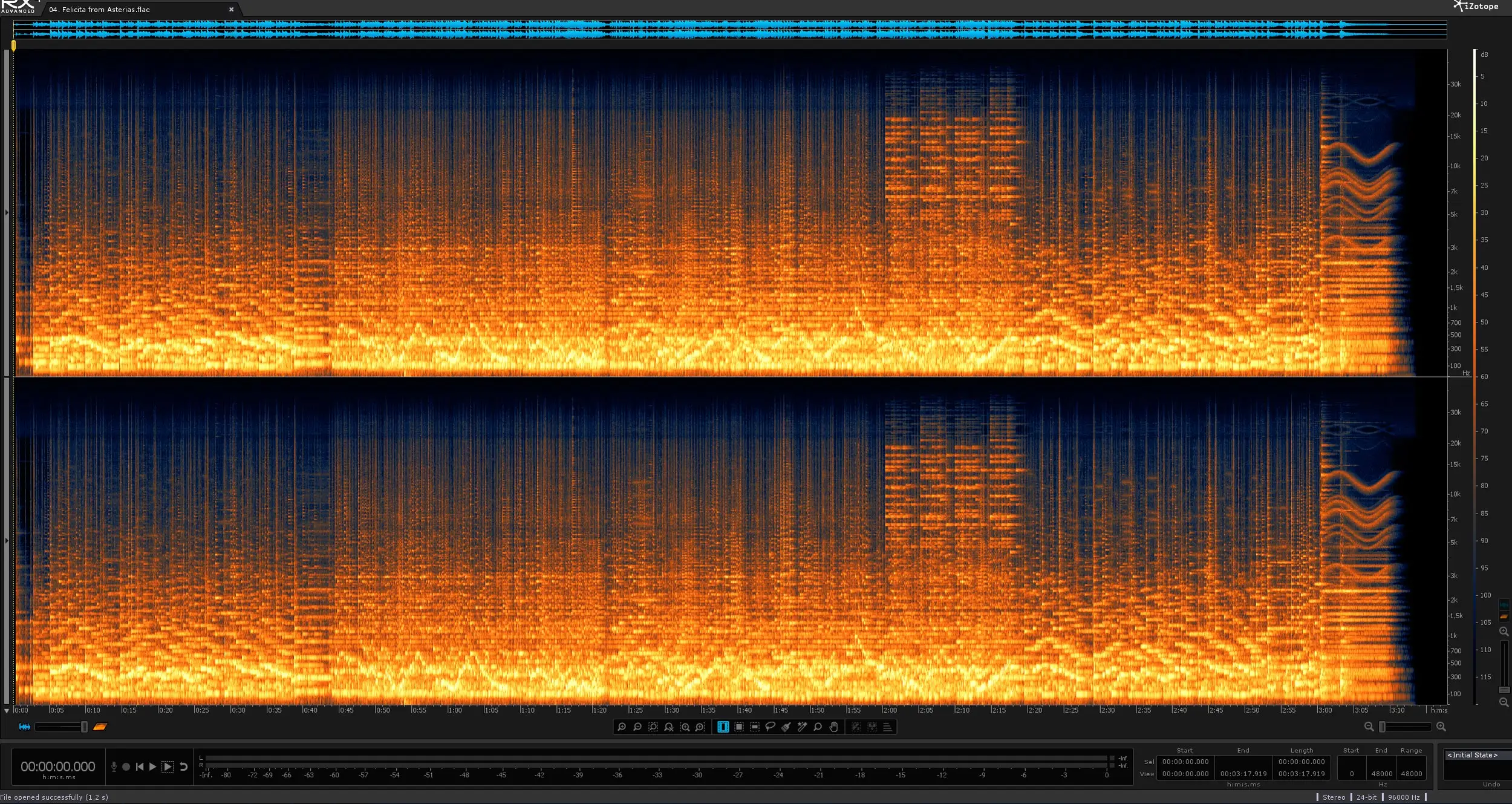Click the rewind to start button
Screen dimensions: 1512x804
pos(140,767)
